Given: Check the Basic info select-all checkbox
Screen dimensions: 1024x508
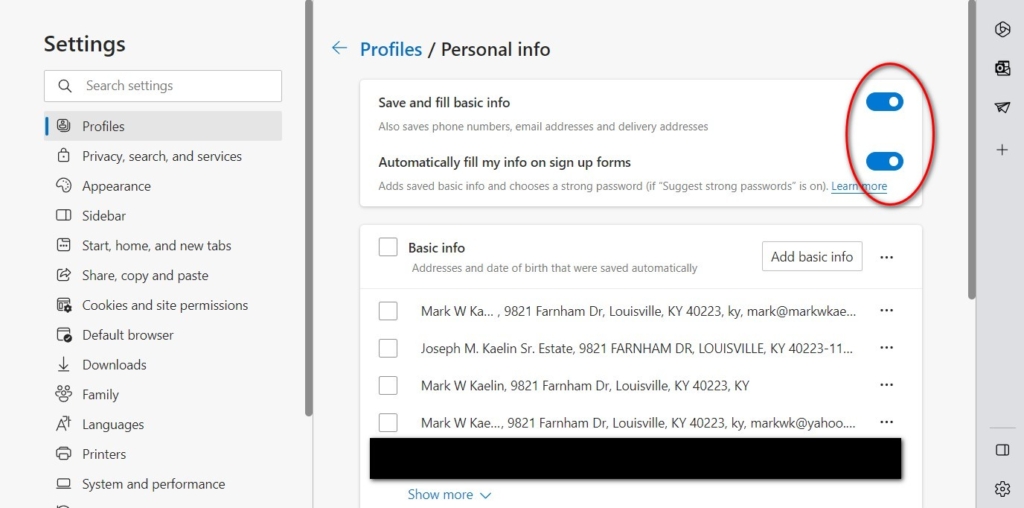Looking at the screenshot, I should point(388,247).
